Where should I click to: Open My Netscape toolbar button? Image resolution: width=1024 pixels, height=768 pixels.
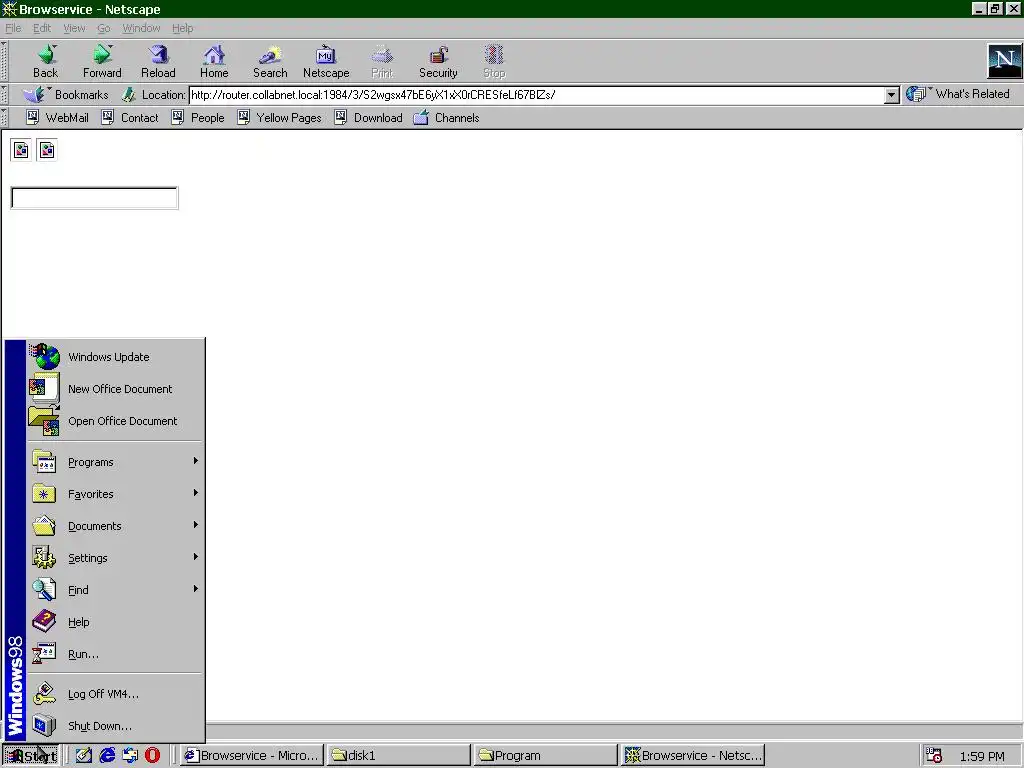click(x=326, y=61)
